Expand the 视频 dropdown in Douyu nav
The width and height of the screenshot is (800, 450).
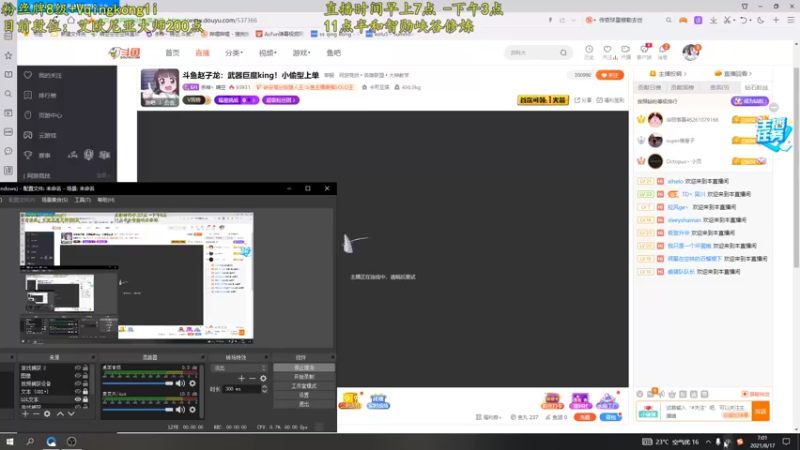pos(267,53)
